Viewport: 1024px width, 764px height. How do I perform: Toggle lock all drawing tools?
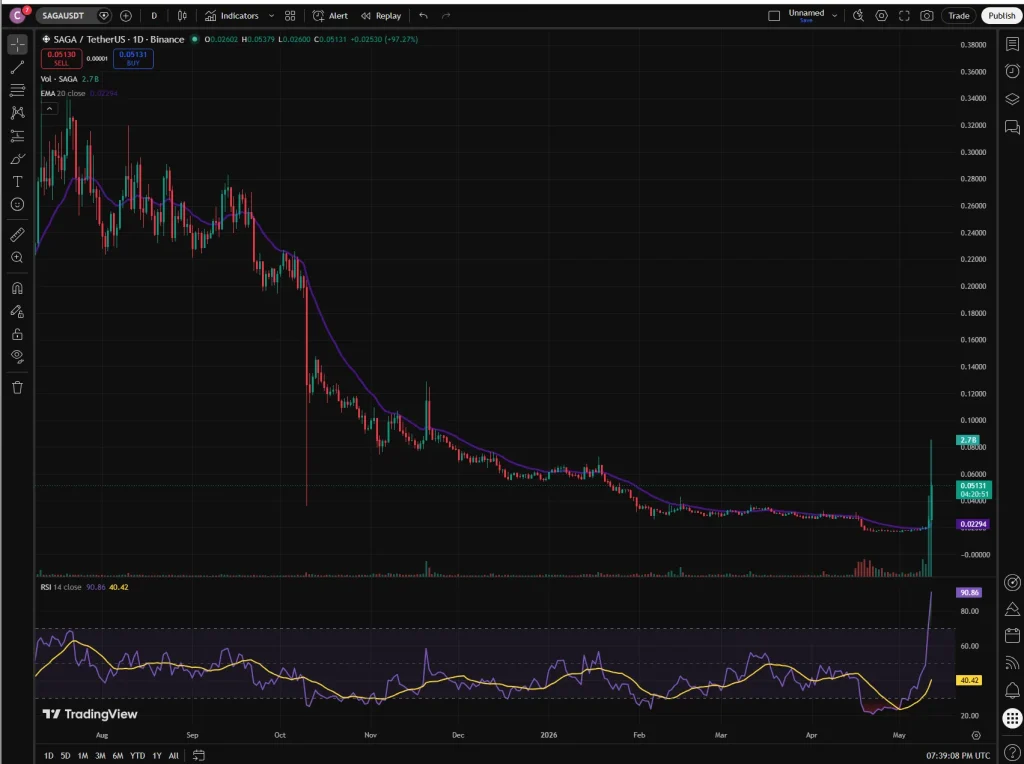point(18,334)
